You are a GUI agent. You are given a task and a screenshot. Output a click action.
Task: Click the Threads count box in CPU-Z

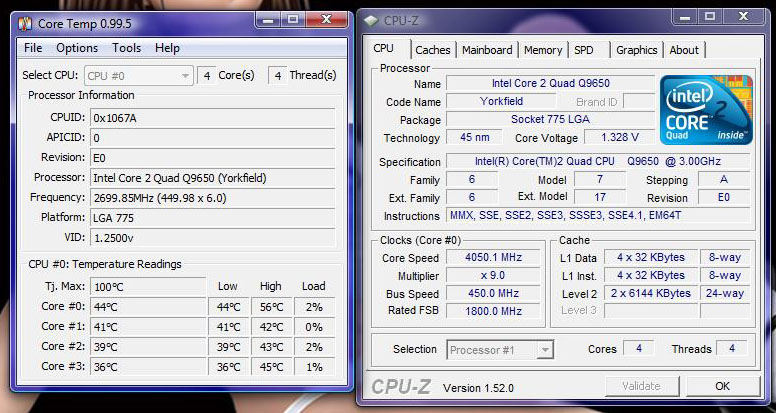731,349
